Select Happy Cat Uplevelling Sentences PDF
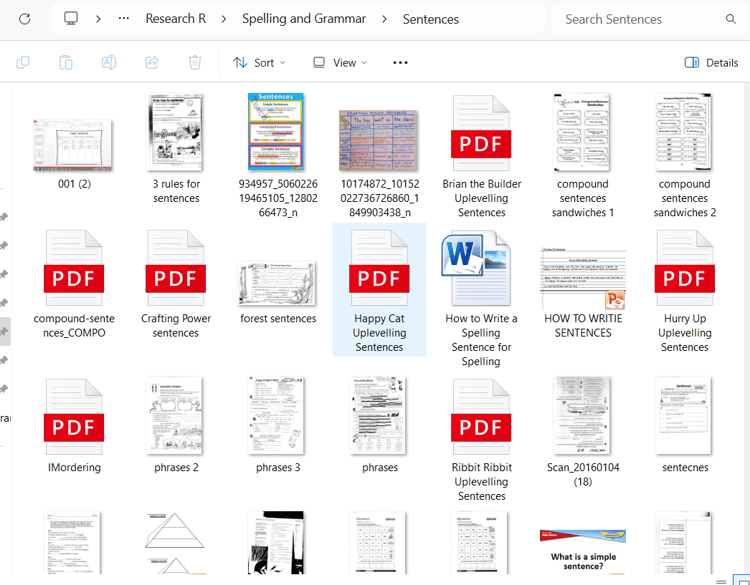 (x=379, y=290)
